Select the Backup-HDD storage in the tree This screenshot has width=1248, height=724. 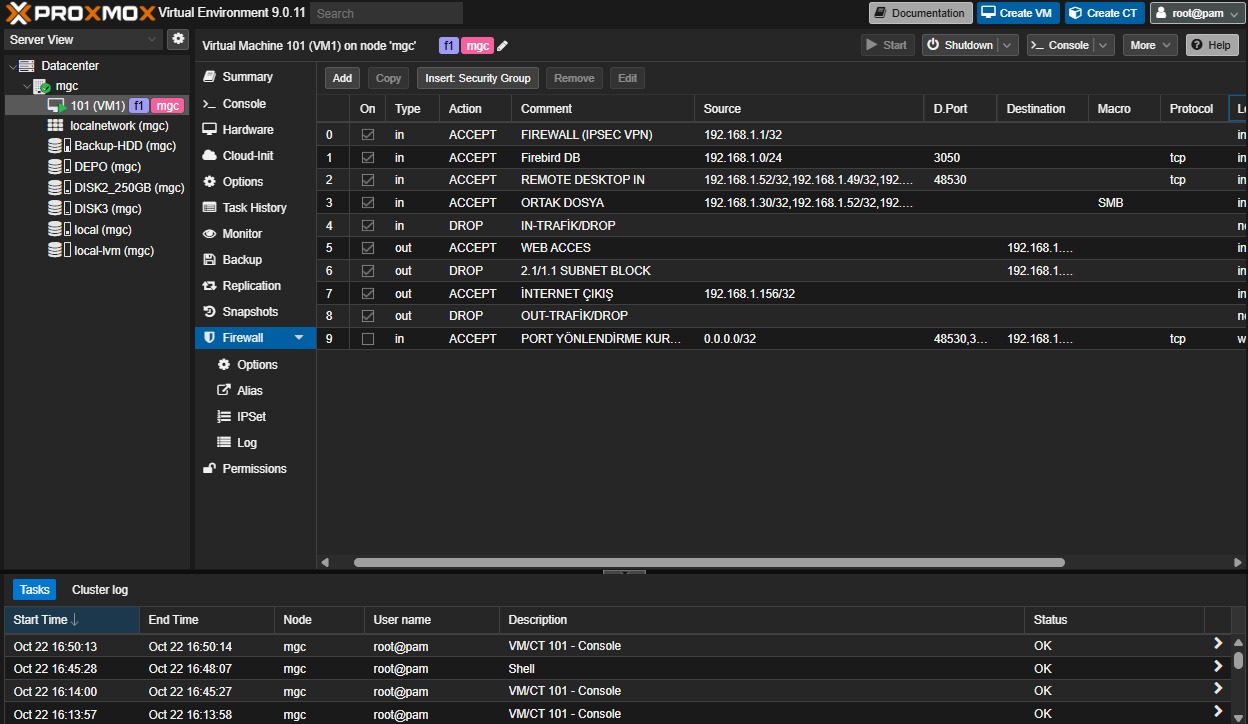124,146
